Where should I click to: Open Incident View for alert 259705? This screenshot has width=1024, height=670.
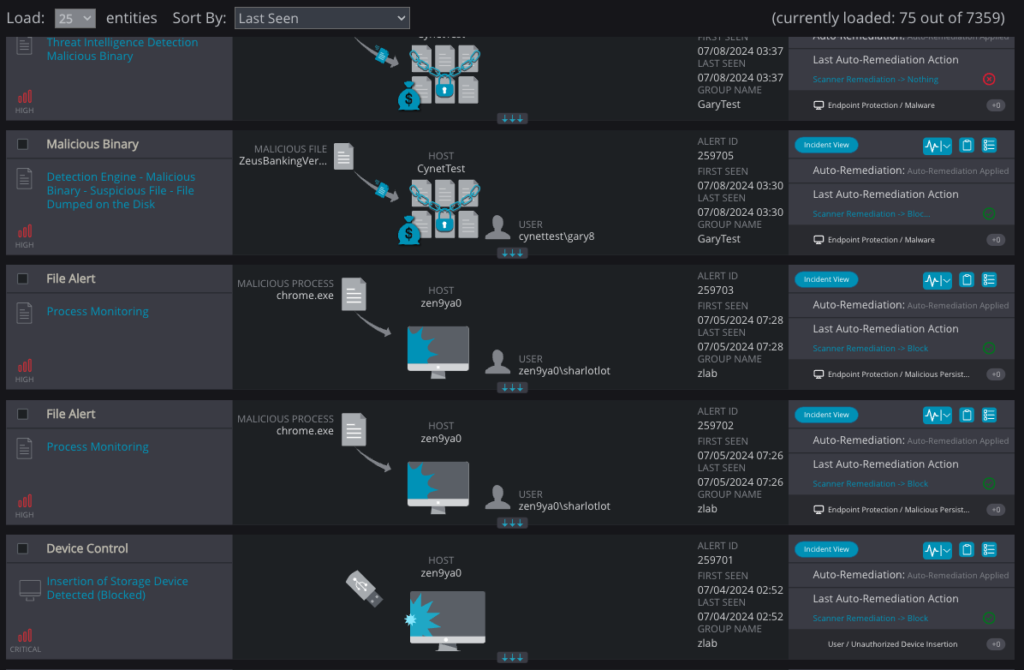[x=826, y=145]
